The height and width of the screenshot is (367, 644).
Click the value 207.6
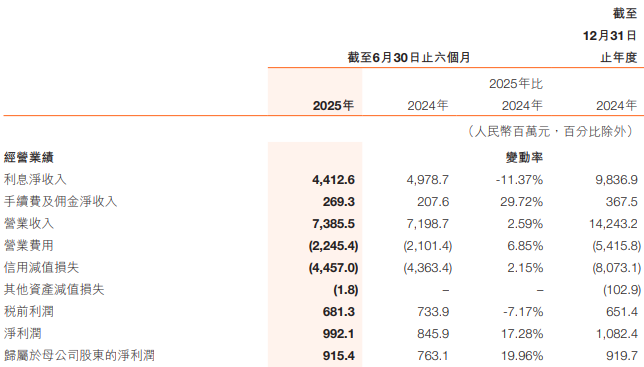click(x=433, y=202)
